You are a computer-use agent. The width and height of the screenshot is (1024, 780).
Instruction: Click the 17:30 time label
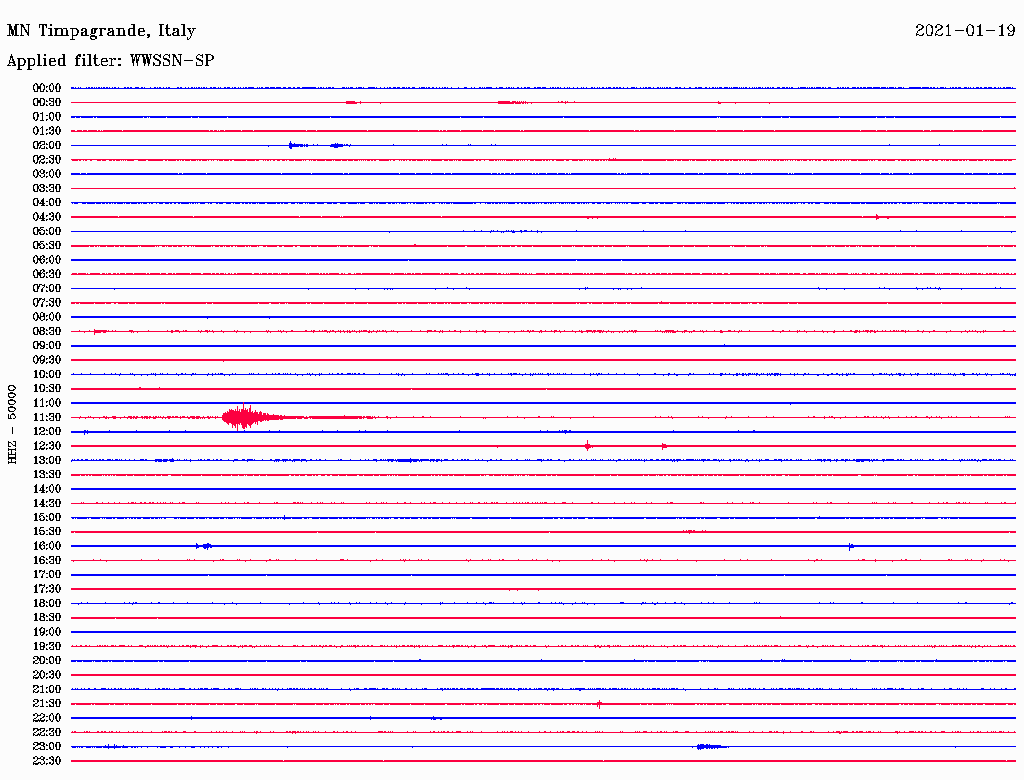point(47,589)
